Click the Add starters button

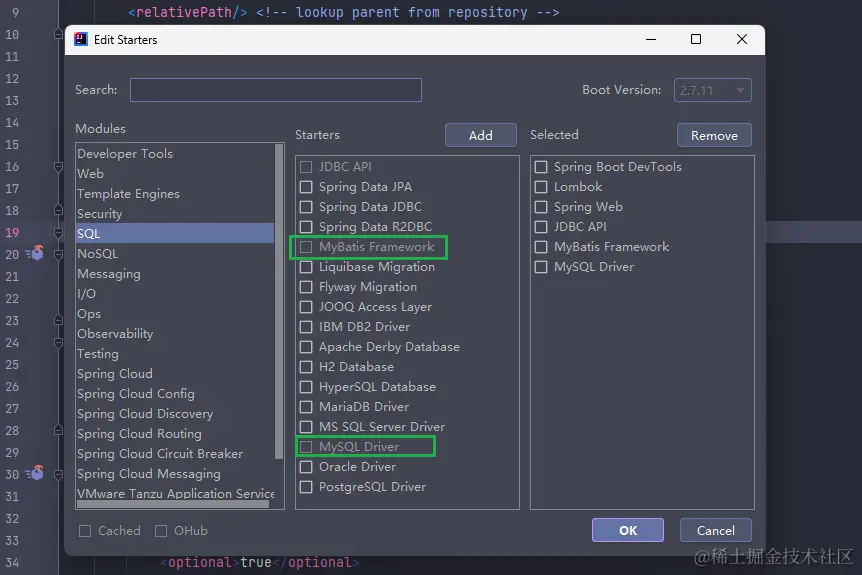(480, 135)
